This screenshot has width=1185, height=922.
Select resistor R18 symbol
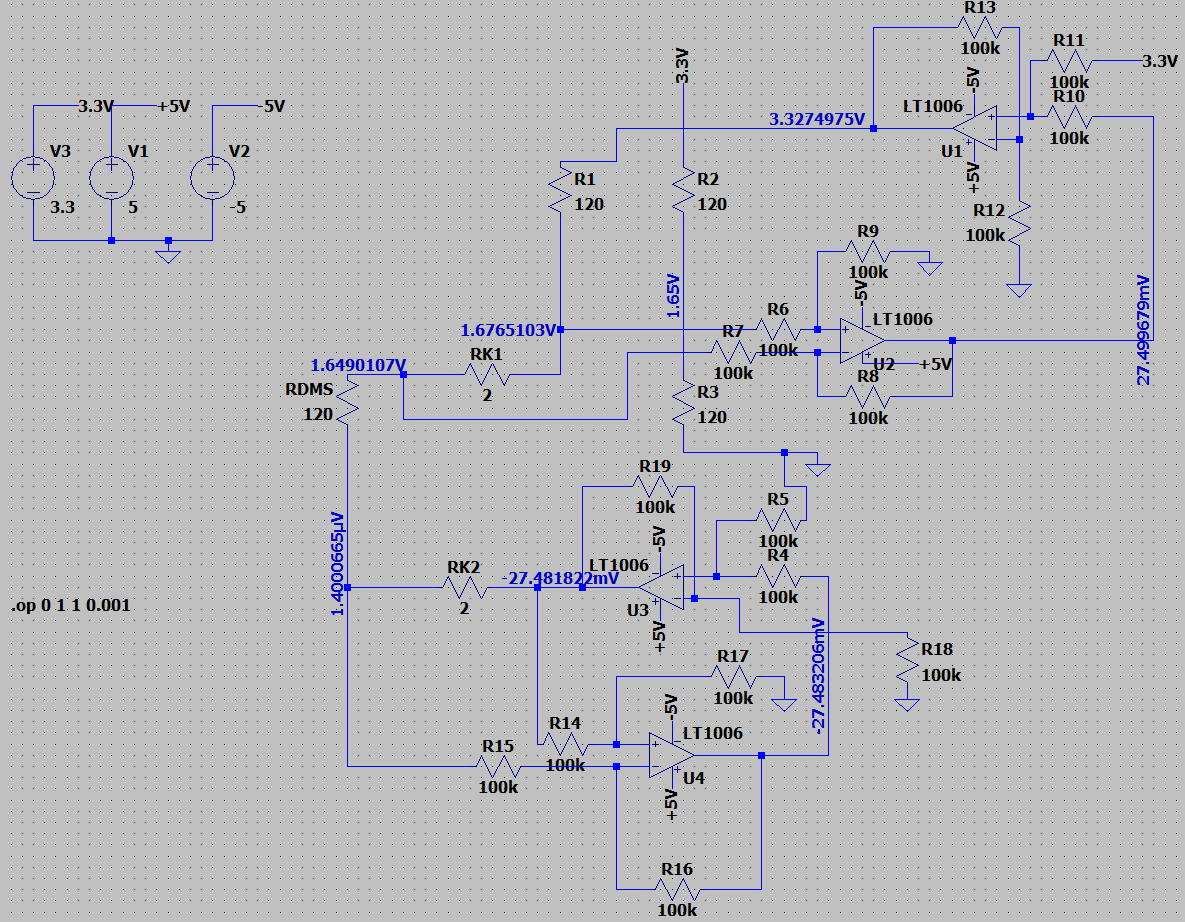(907, 661)
